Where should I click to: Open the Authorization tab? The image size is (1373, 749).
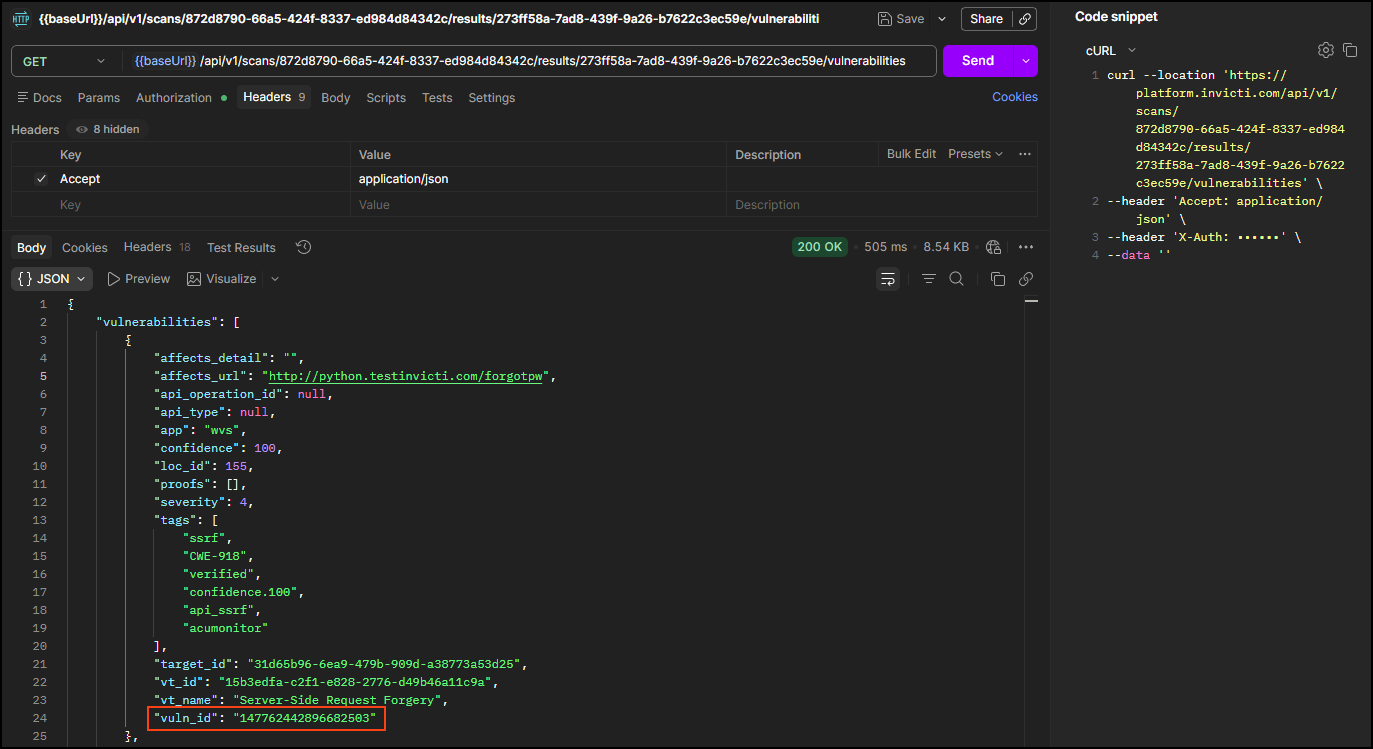(x=174, y=97)
